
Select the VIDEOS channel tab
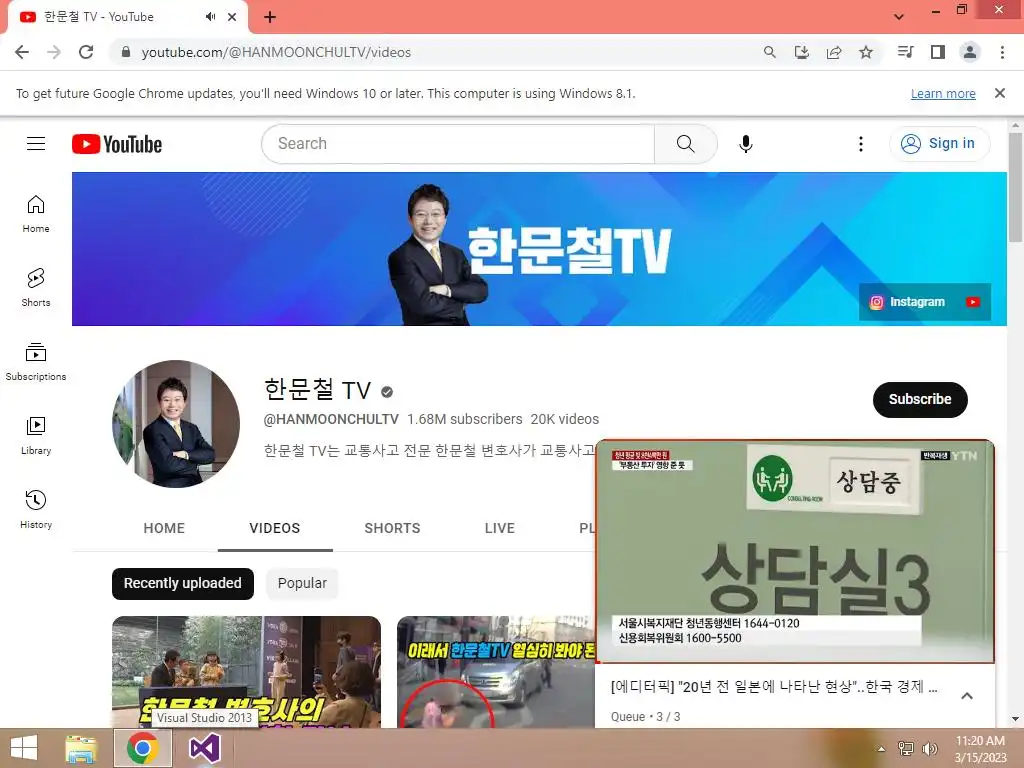coord(275,528)
